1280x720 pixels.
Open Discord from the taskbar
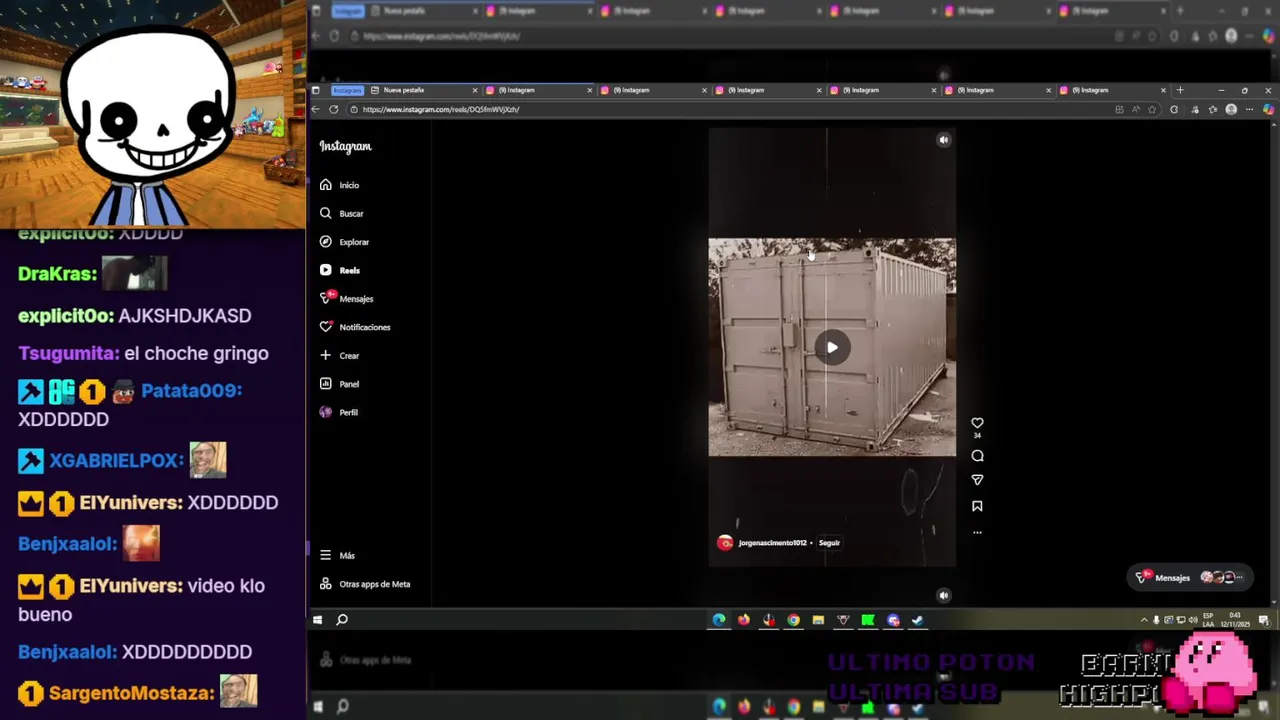click(893, 620)
